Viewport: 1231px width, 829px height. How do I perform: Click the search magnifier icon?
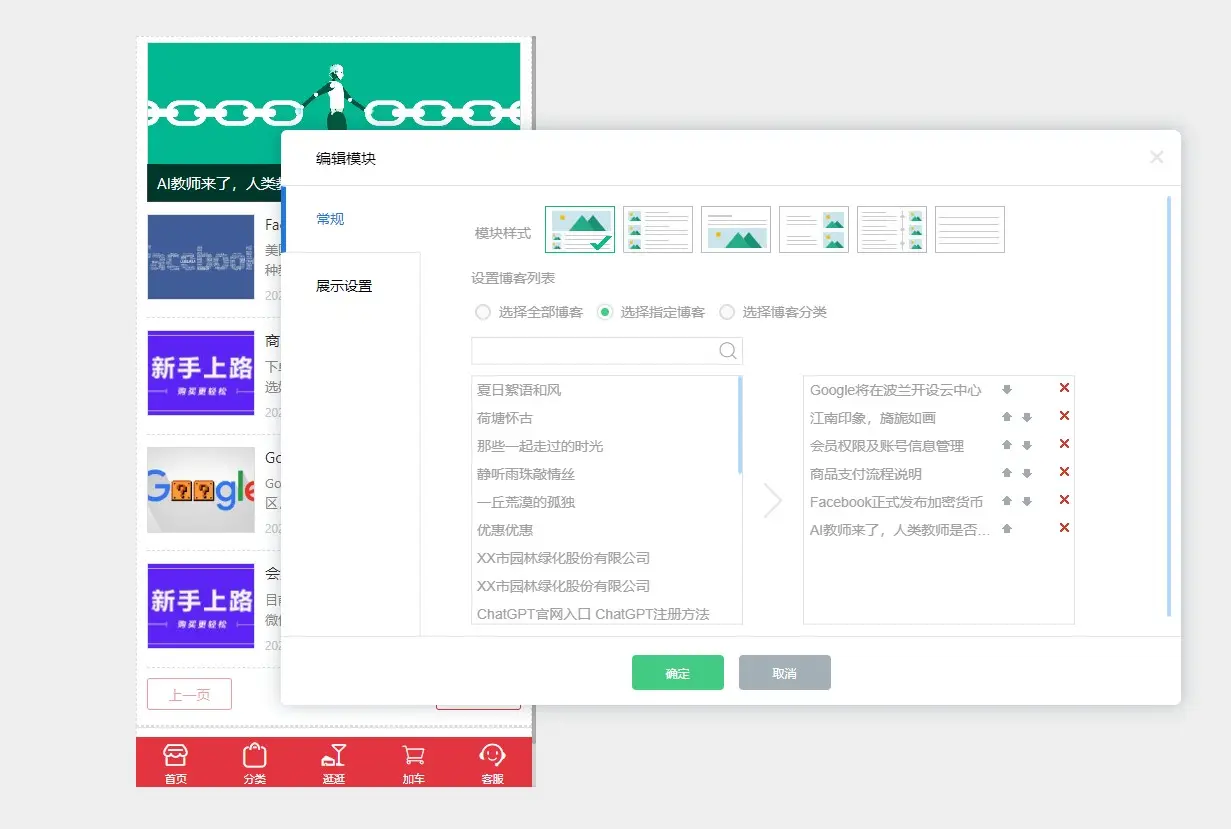coord(728,351)
